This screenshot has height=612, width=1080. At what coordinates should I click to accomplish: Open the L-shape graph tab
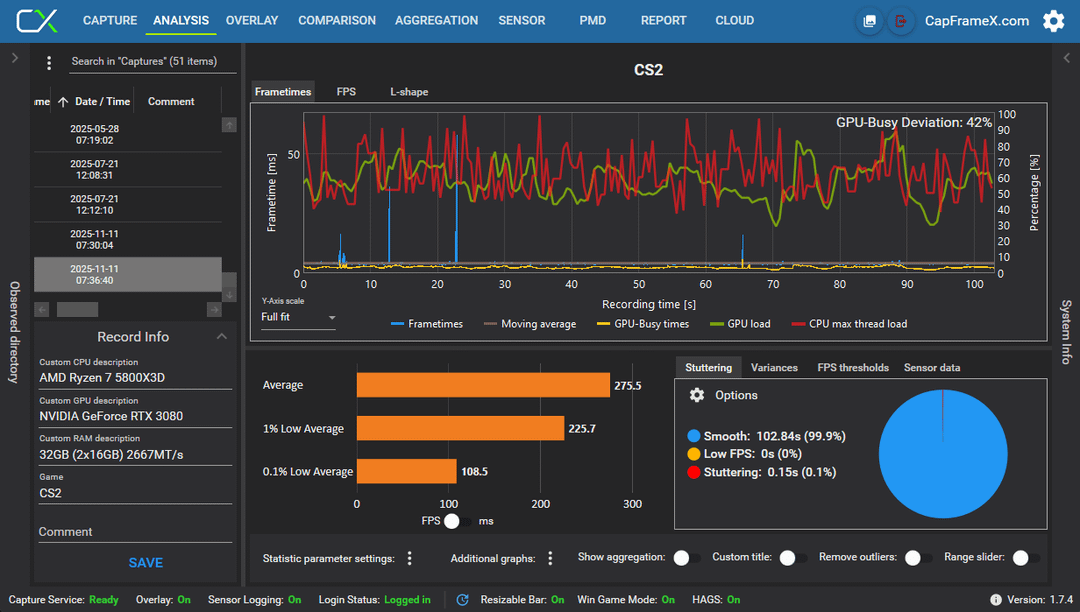pyautogui.click(x=409, y=92)
